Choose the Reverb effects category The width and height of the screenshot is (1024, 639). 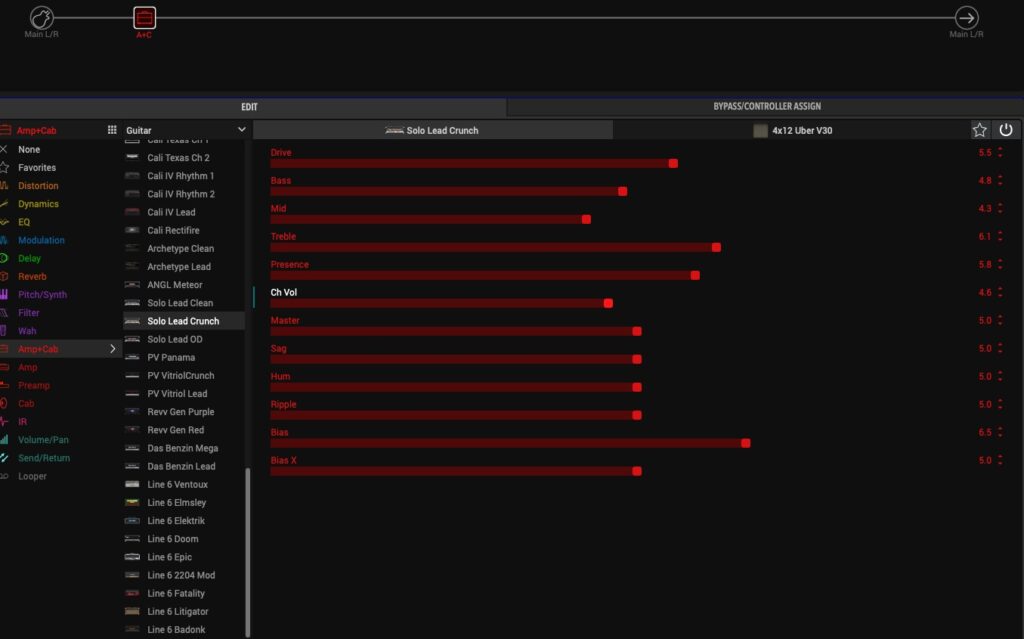32,276
